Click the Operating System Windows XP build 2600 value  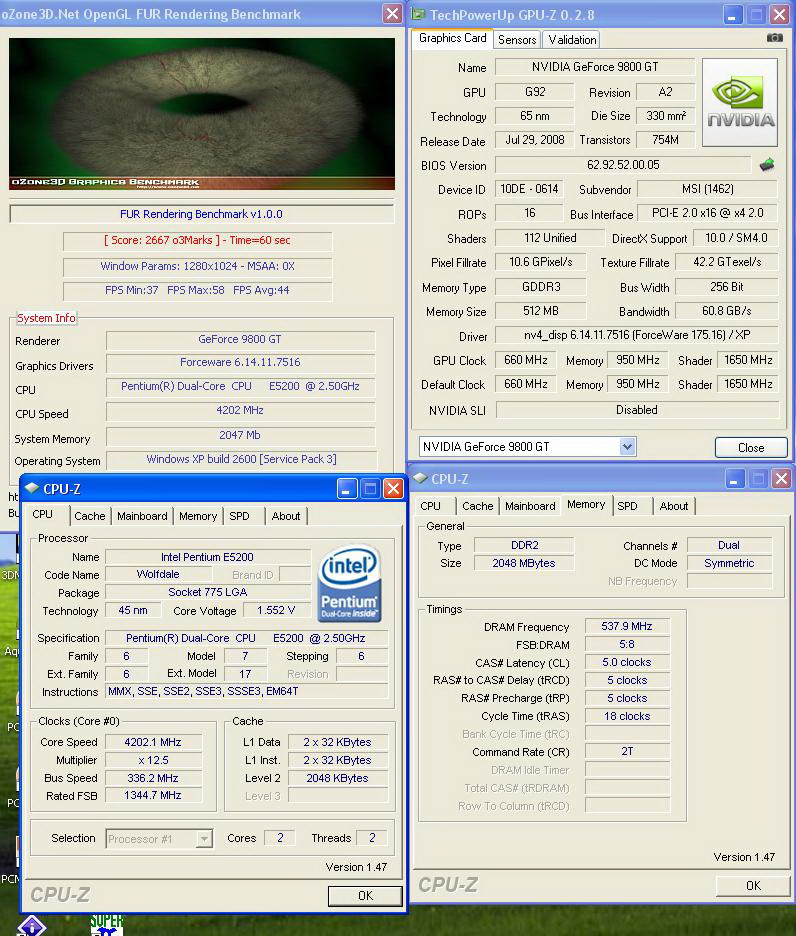pyautogui.click(x=241, y=460)
